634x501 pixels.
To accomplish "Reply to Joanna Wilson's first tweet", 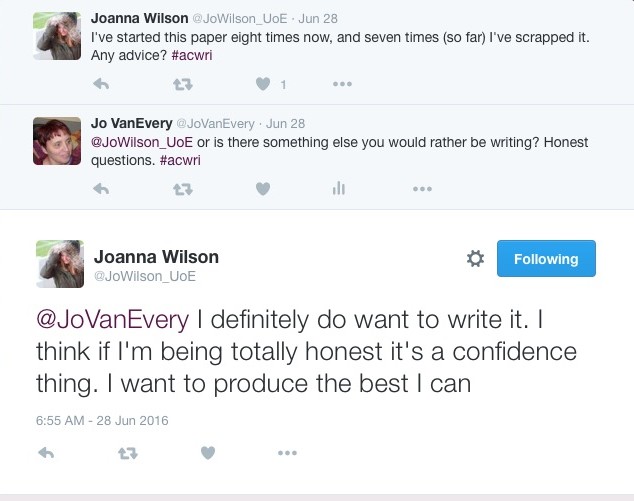I will (x=100, y=84).
